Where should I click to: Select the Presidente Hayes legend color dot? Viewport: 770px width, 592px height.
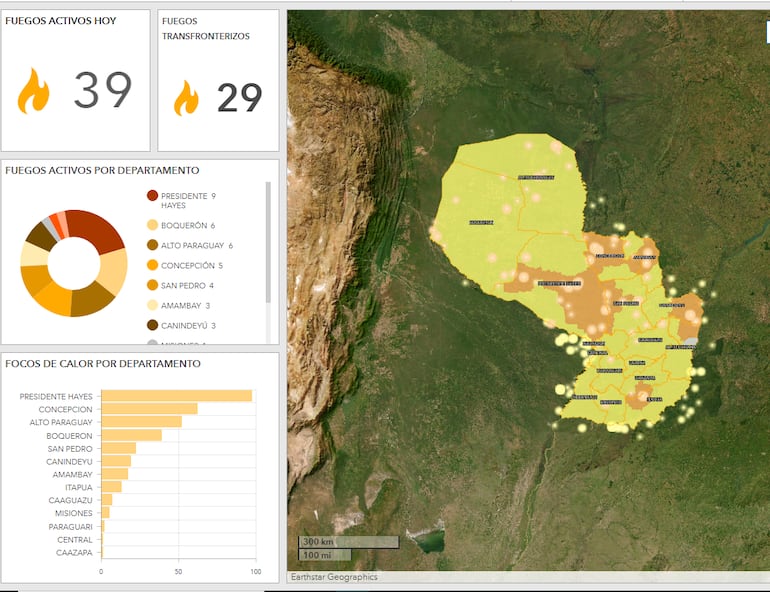point(152,196)
